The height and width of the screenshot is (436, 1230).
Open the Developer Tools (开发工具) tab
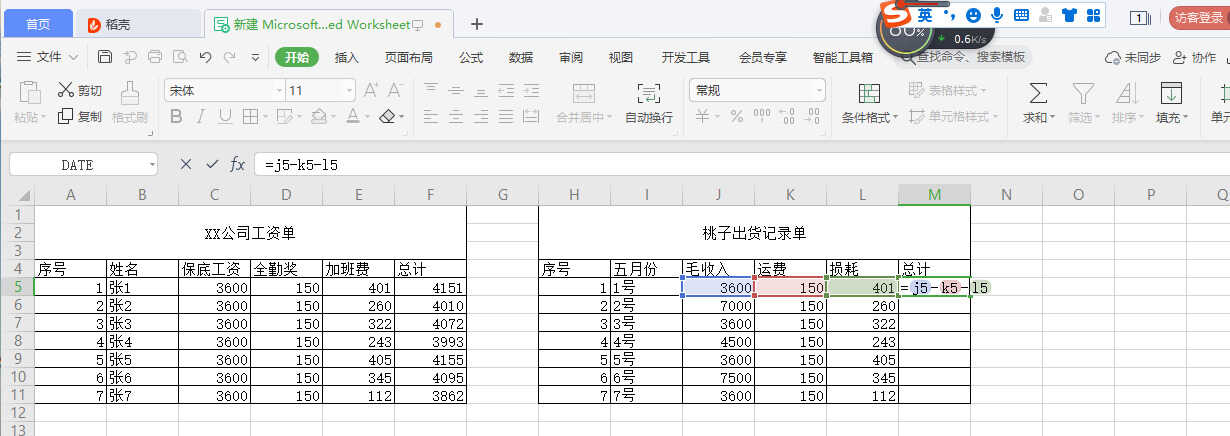tap(686, 57)
